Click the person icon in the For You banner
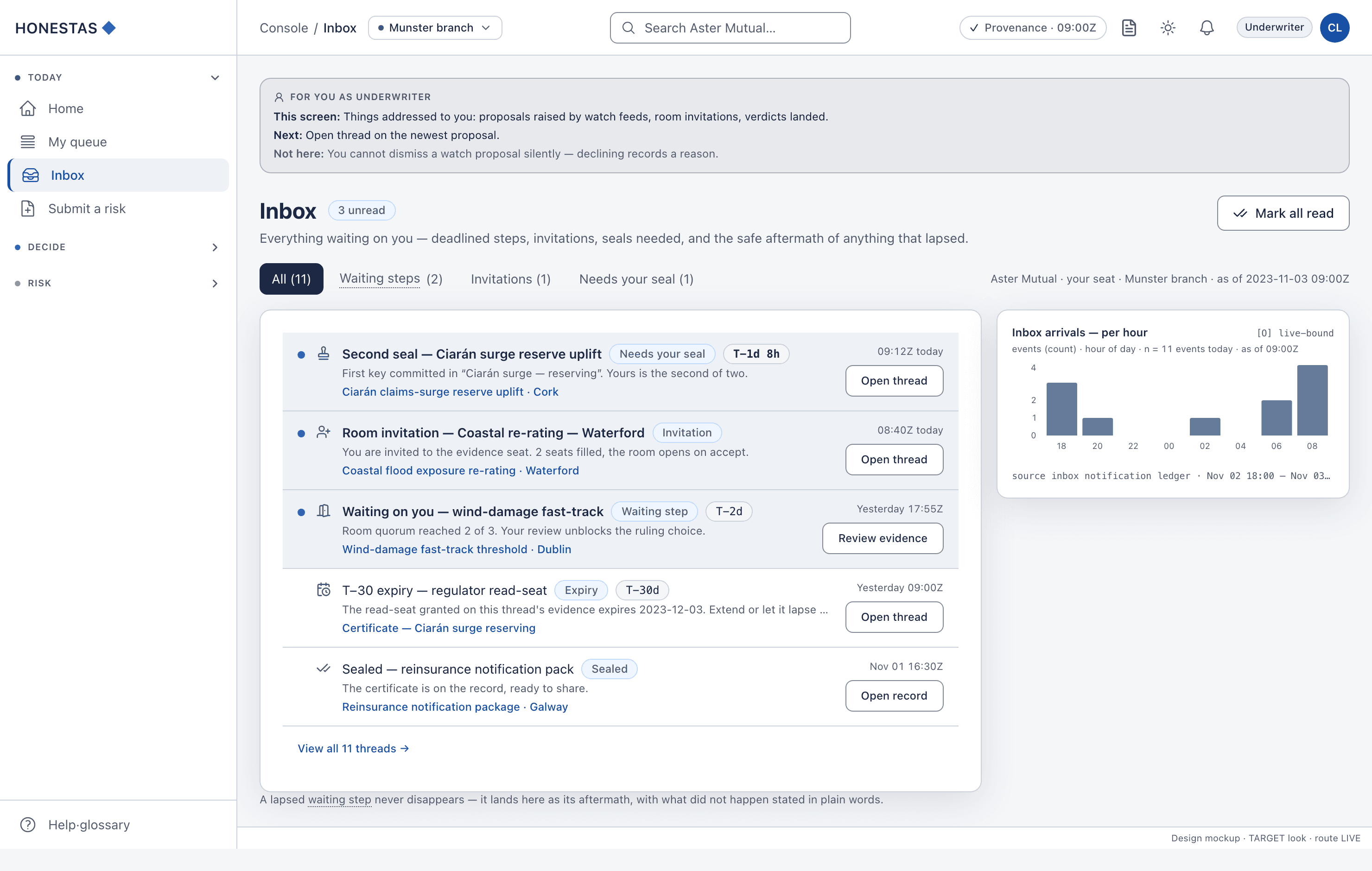The width and height of the screenshot is (1372, 871). 279,97
